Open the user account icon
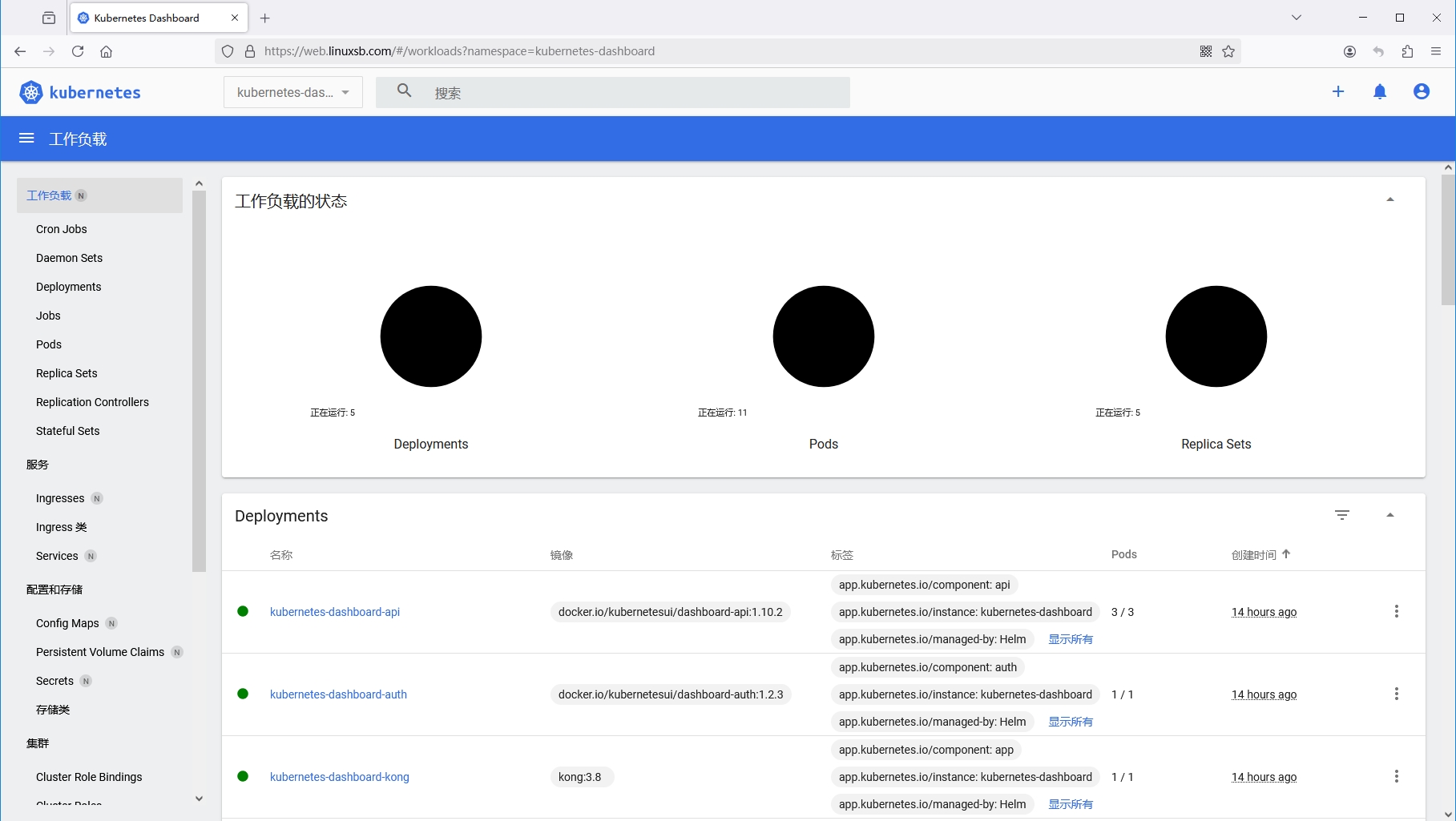The image size is (1456, 821). 1422,92
